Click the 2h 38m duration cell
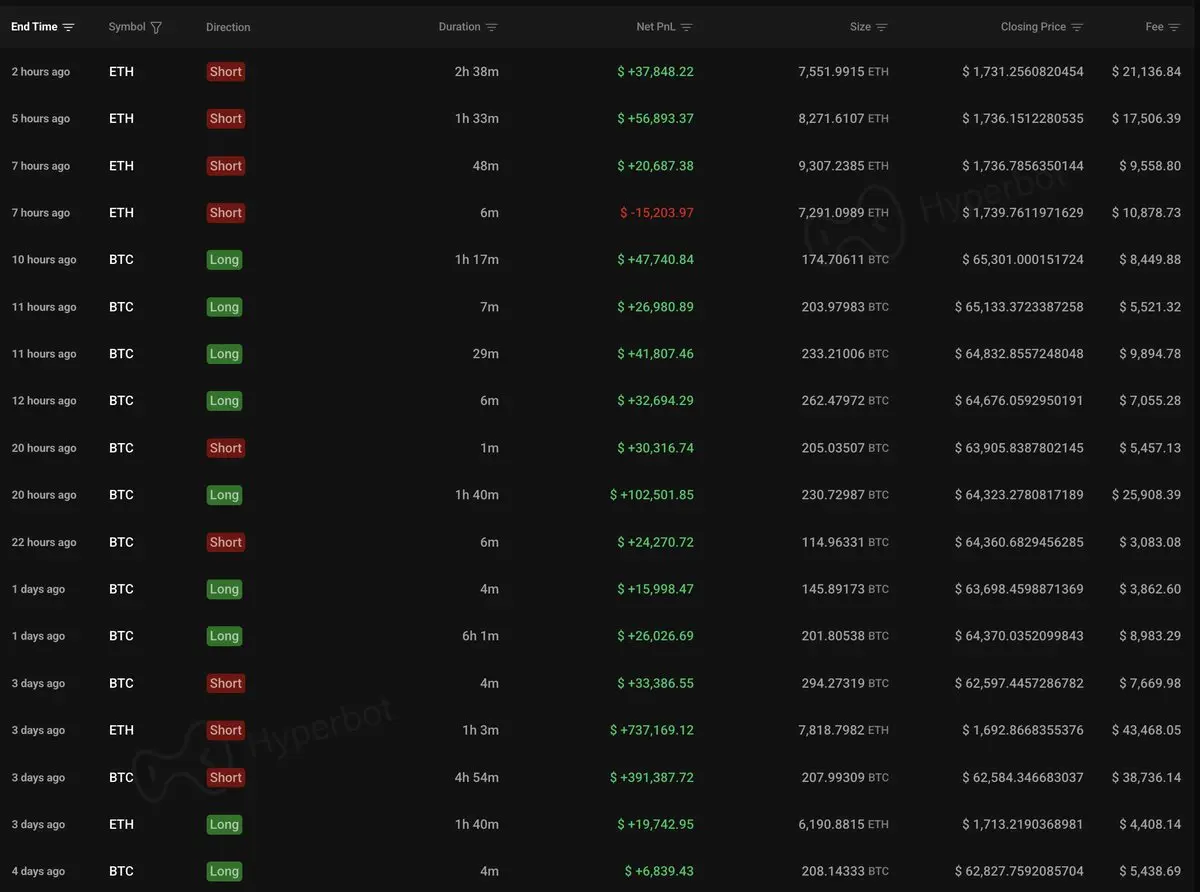 (x=476, y=72)
